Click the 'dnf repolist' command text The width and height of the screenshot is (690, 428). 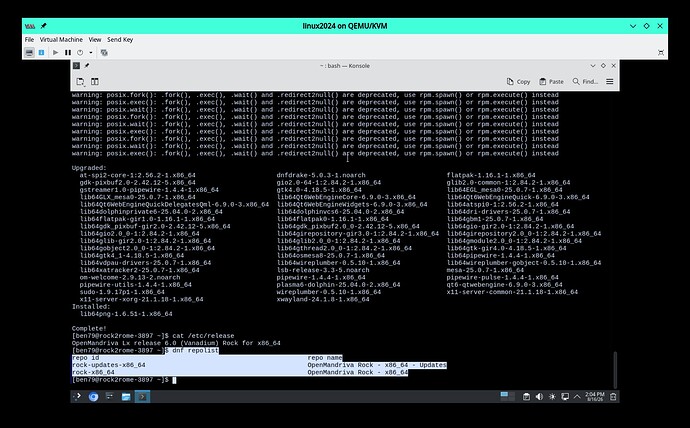[x=195, y=350]
